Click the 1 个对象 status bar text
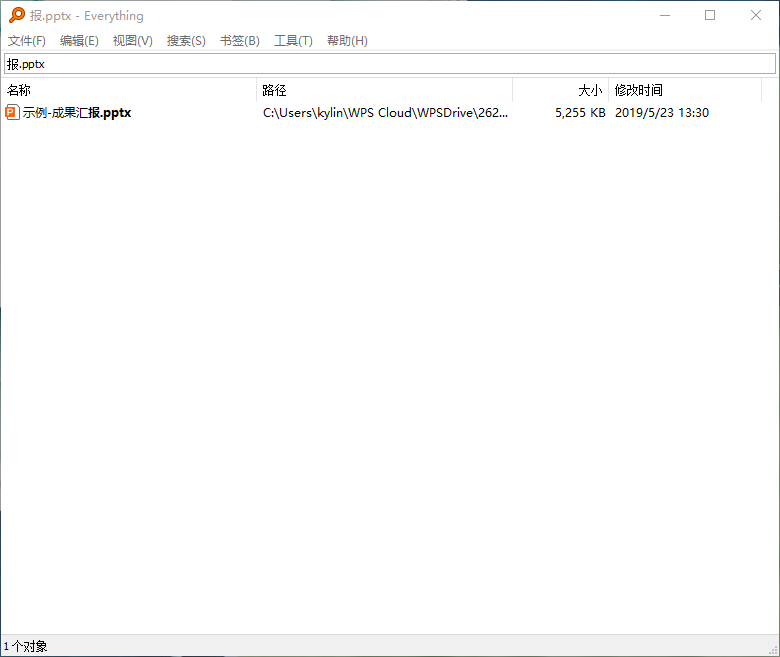The image size is (780, 657). click(25, 646)
